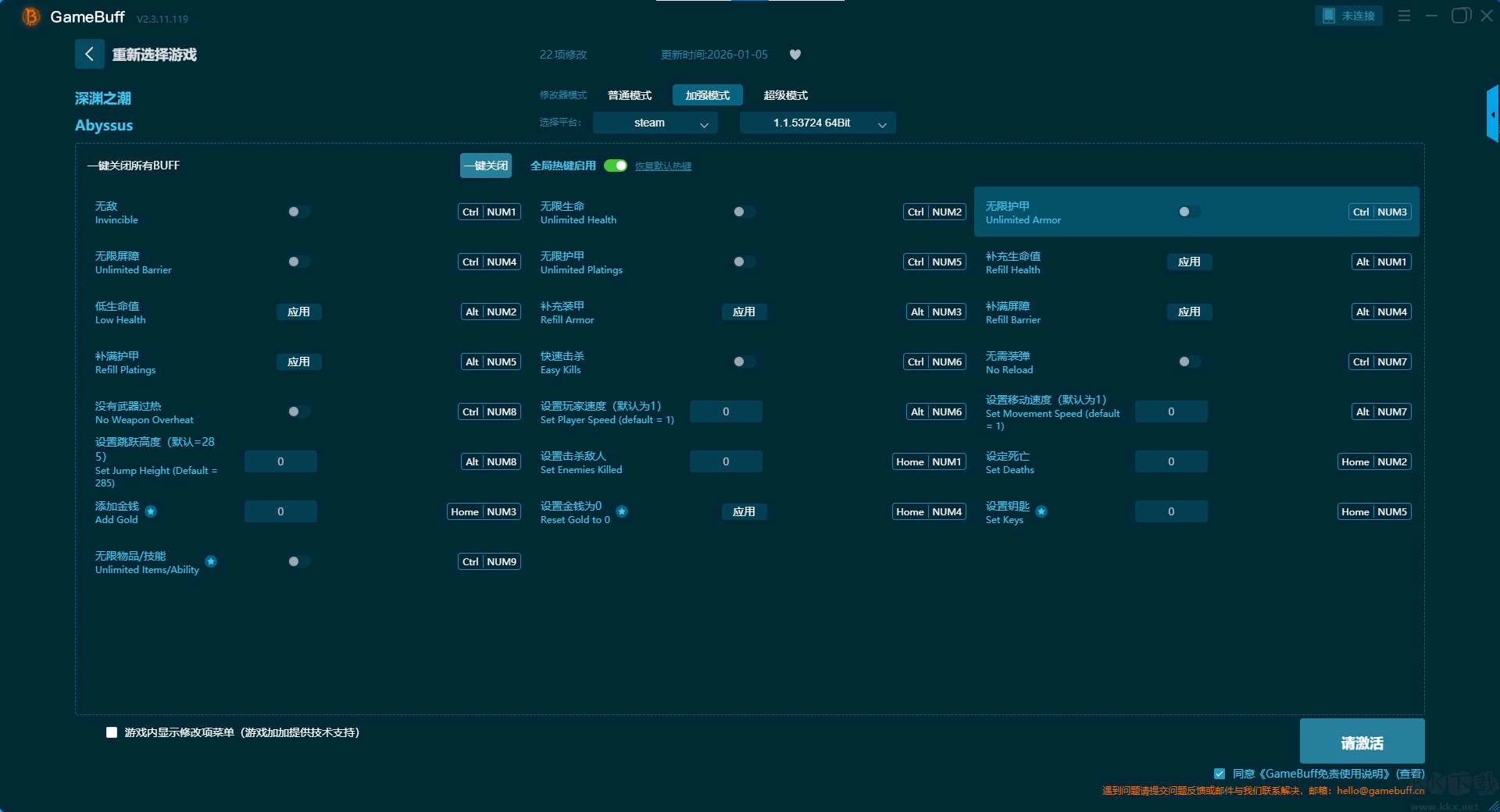Toggle the Invincible switch
The width and height of the screenshot is (1500, 812).
(x=298, y=212)
